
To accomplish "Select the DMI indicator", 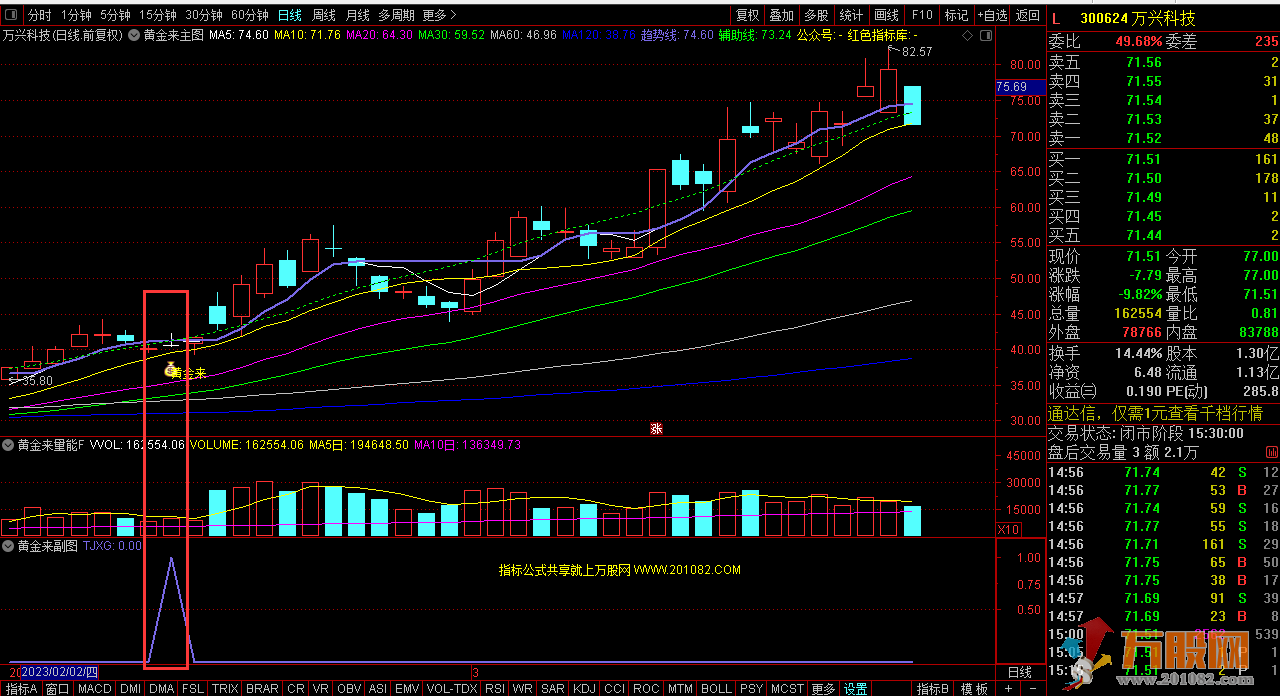I will pos(130,689).
